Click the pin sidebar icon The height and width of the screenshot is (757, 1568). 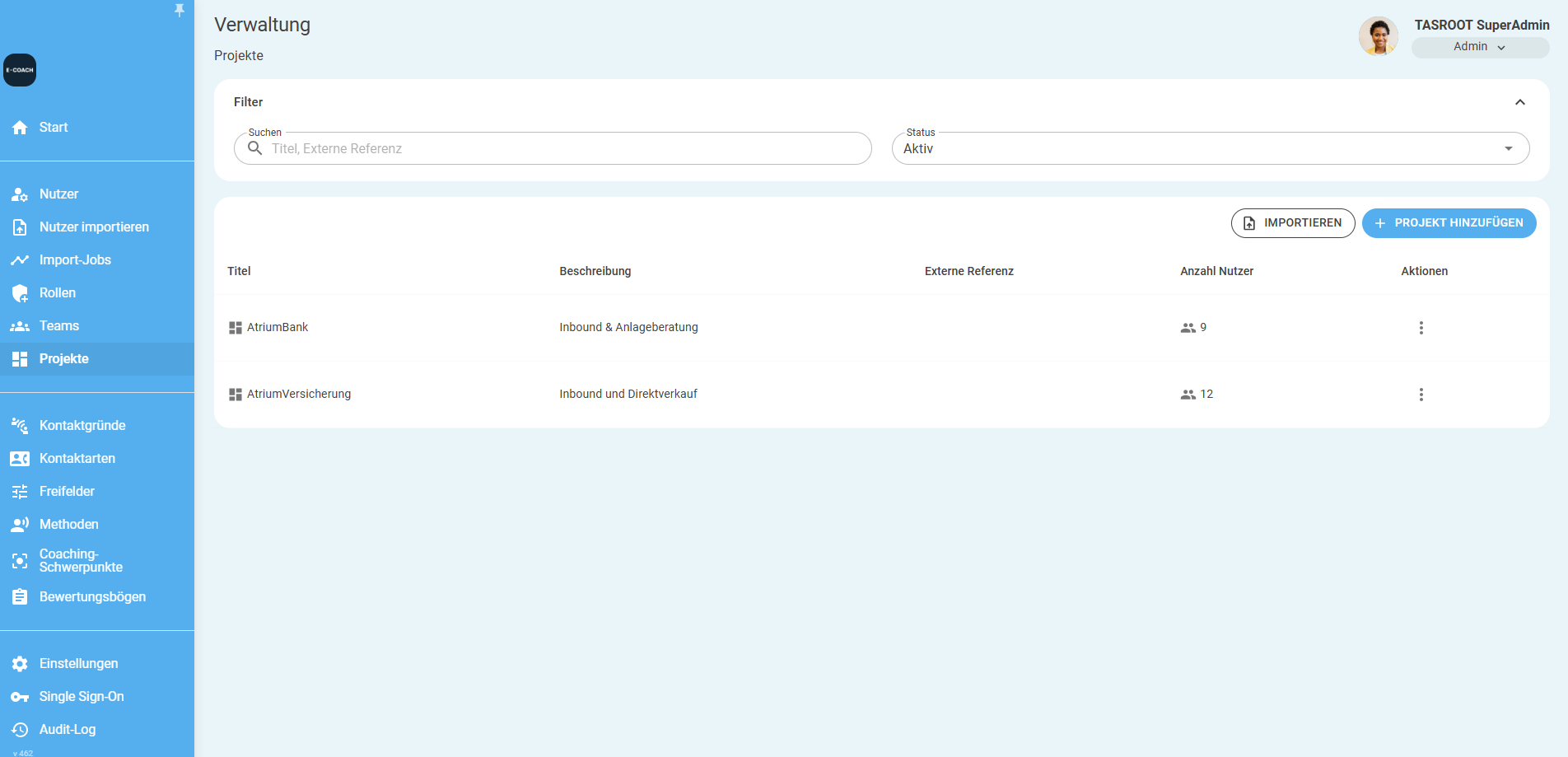click(x=180, y=10)
